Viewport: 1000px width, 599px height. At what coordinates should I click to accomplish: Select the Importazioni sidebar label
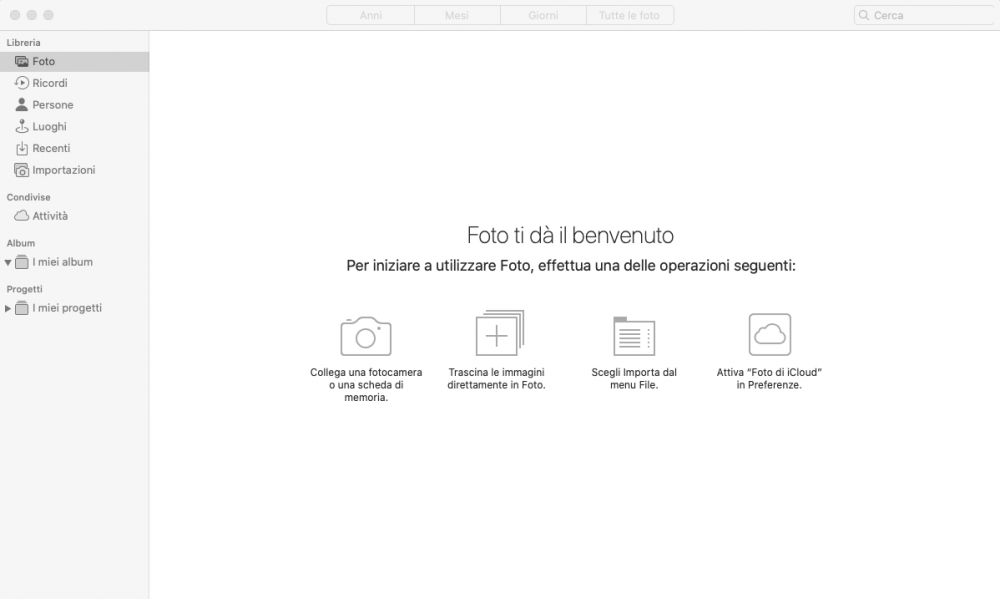coord(64,170)
